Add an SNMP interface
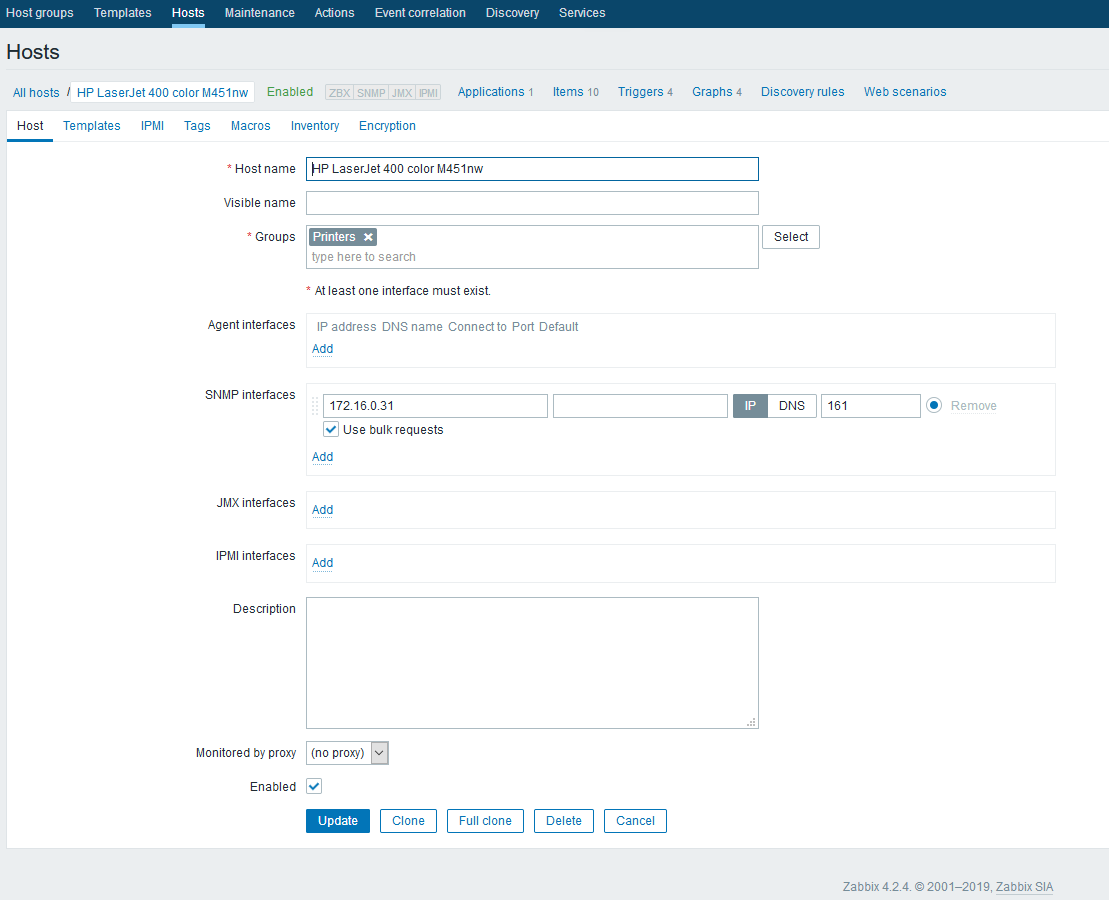Viewport: 1109px width, 900px height. [323, 457]
